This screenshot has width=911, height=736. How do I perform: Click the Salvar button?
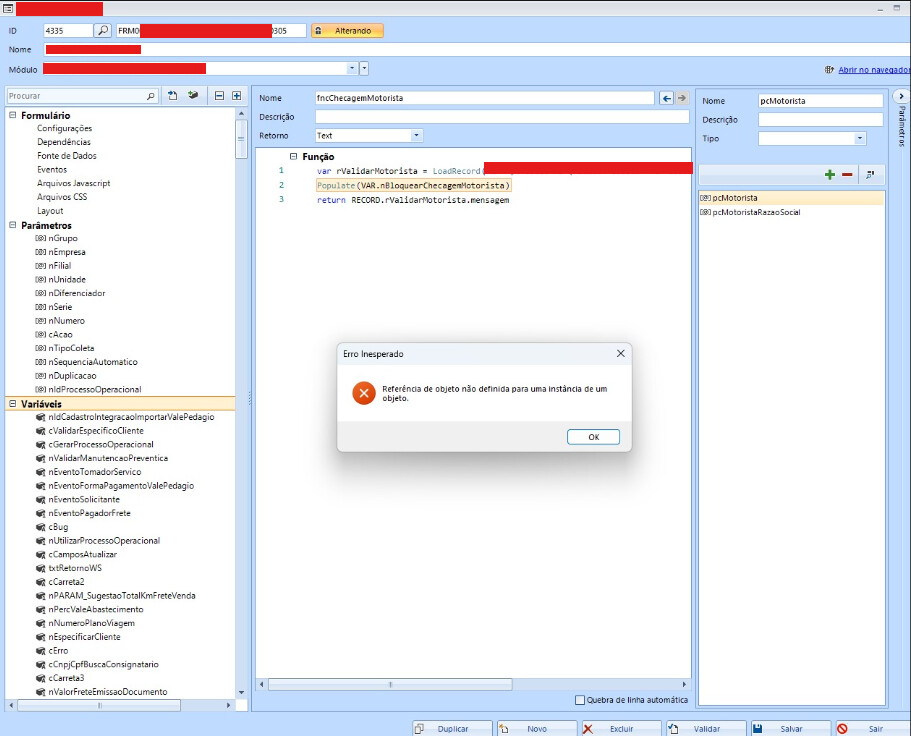click(x=791, y=729)
